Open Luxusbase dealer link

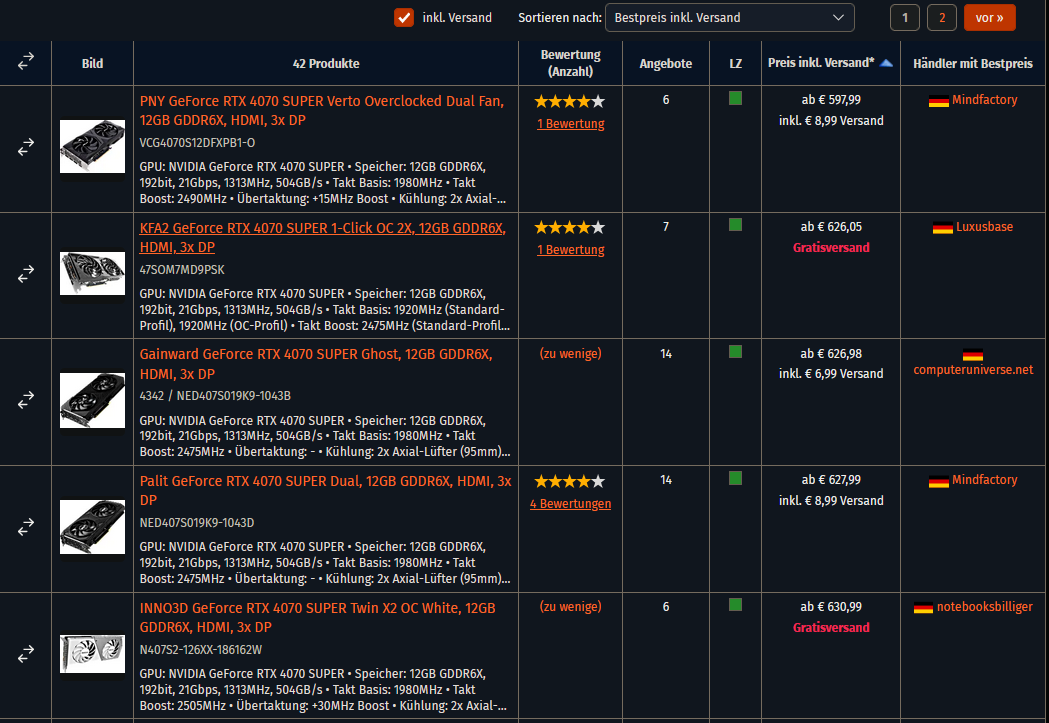tap(984, 227)
